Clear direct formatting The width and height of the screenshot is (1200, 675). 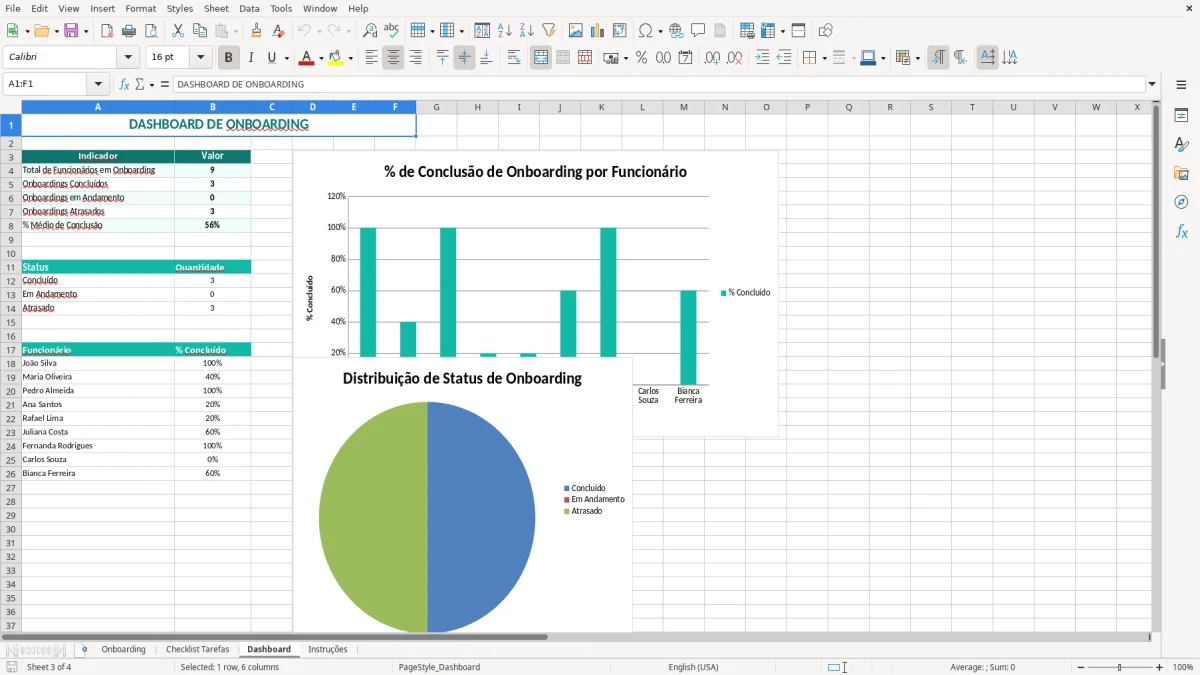(279, 31)
